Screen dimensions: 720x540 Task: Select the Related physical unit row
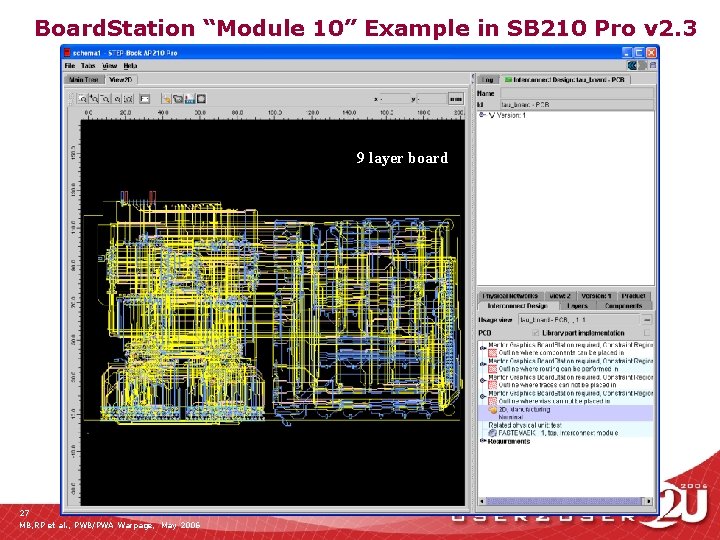point(525,425)
